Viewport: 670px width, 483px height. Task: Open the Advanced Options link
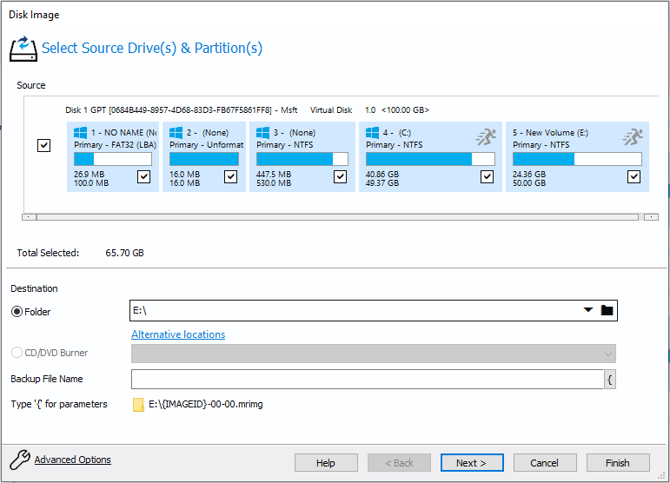pos(72,460)
